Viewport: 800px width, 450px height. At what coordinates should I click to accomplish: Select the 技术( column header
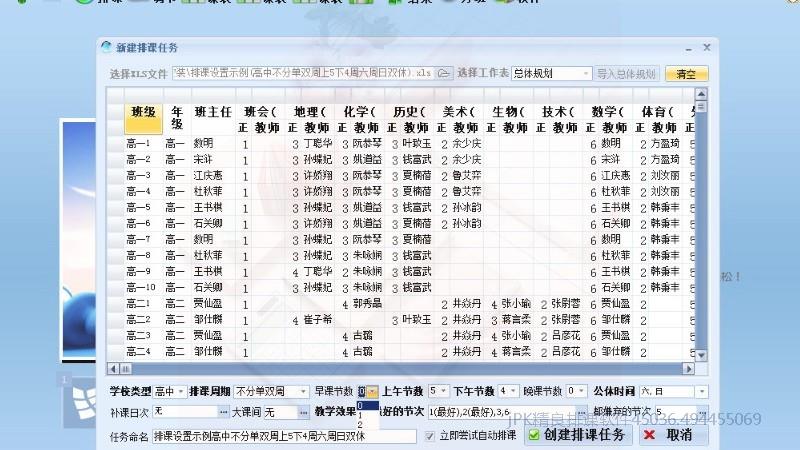coord(558,112)
